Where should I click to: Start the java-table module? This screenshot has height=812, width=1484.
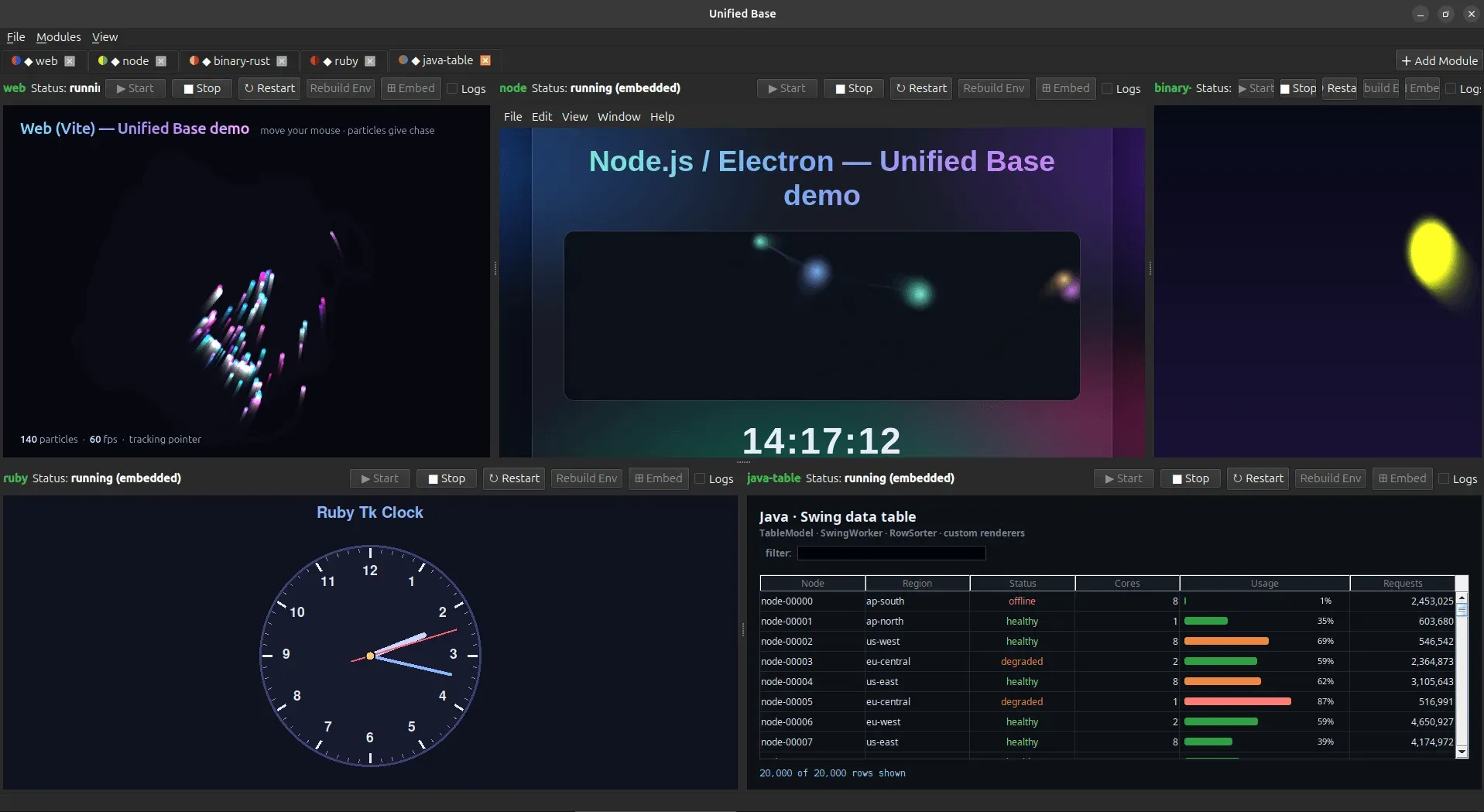1124,478
